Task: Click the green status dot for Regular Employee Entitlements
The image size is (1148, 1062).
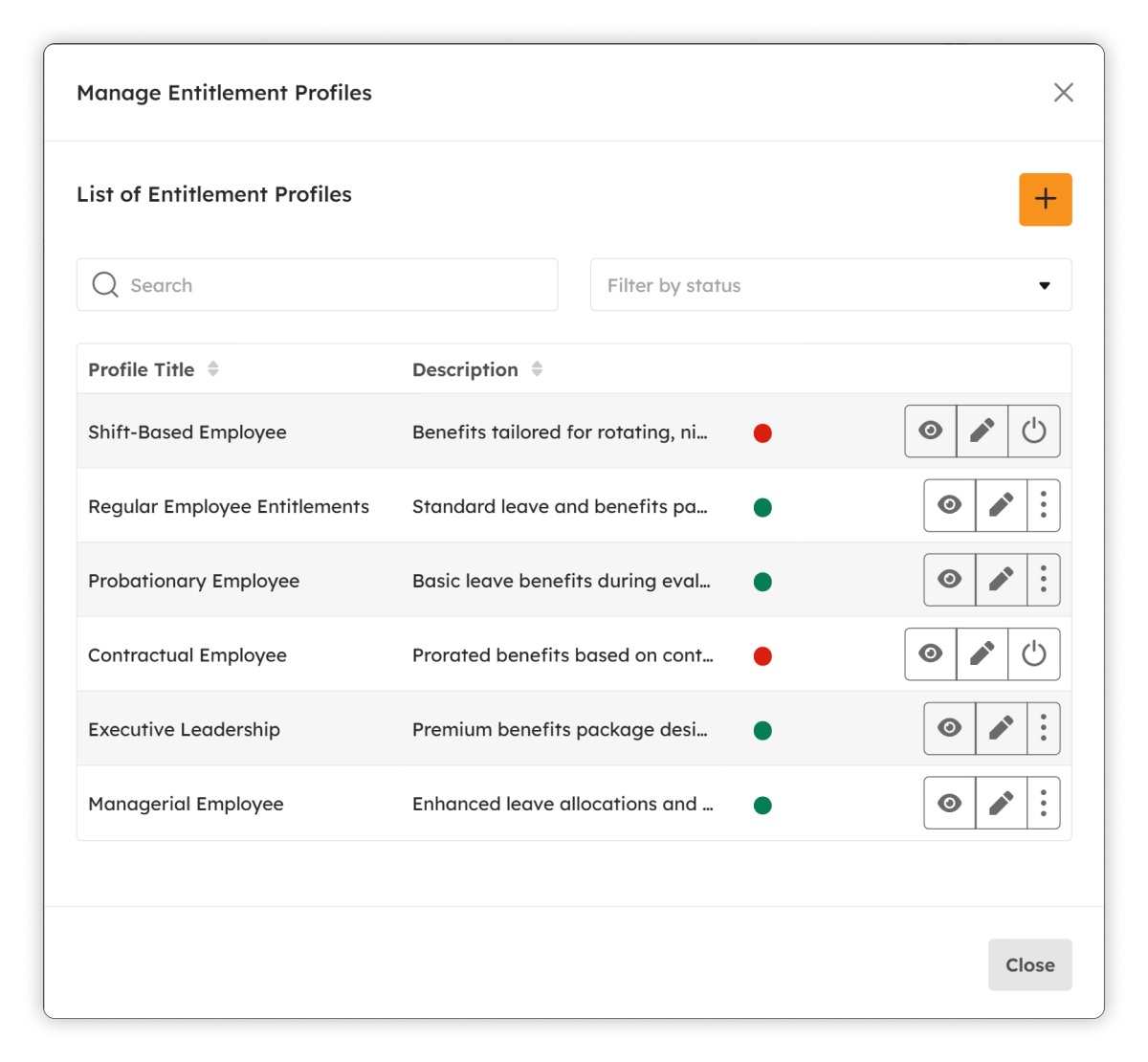Action: 762,507
